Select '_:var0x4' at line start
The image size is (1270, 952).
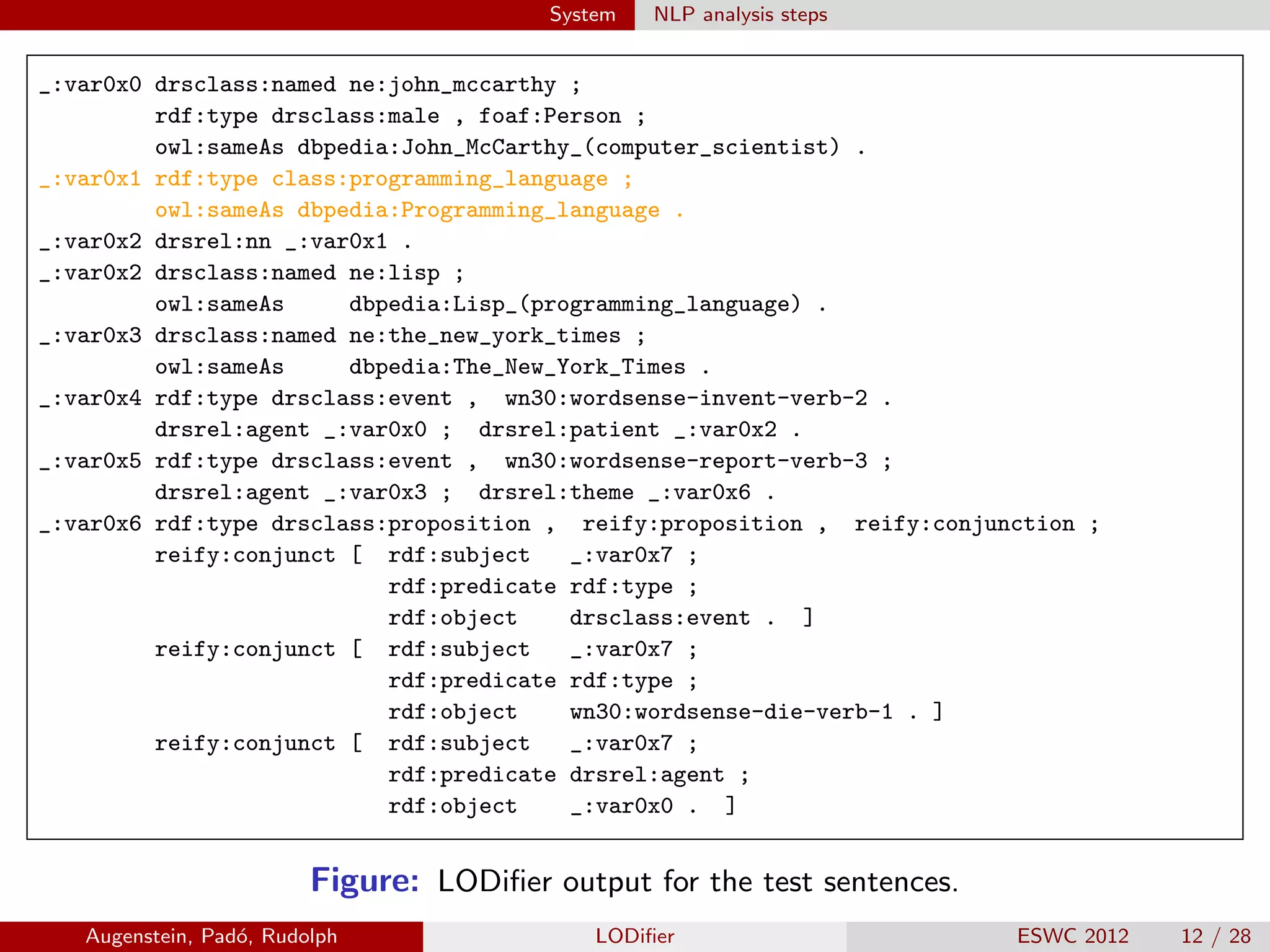91,399
